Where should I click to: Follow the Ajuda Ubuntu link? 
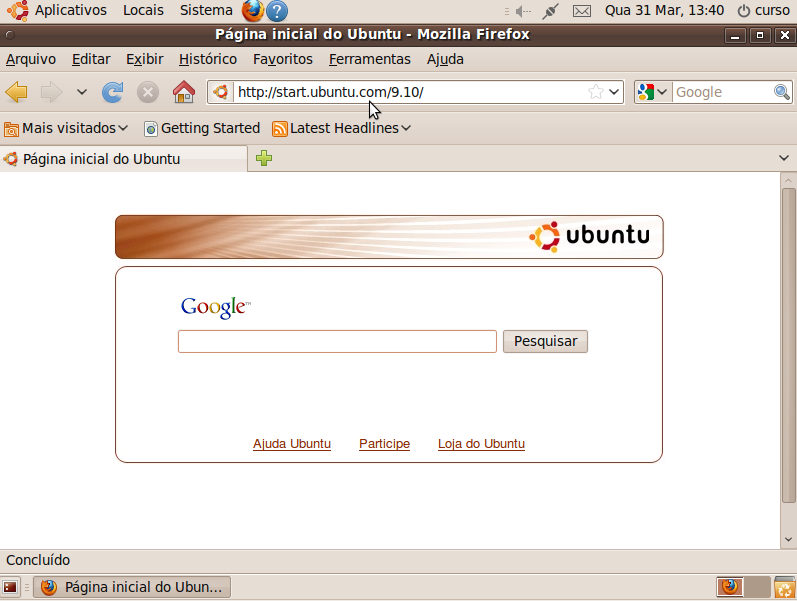[292, 444]
